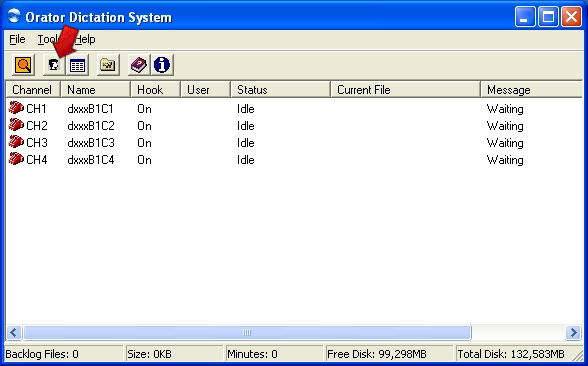Select the CH2 channel label

(x=37, y=126)
